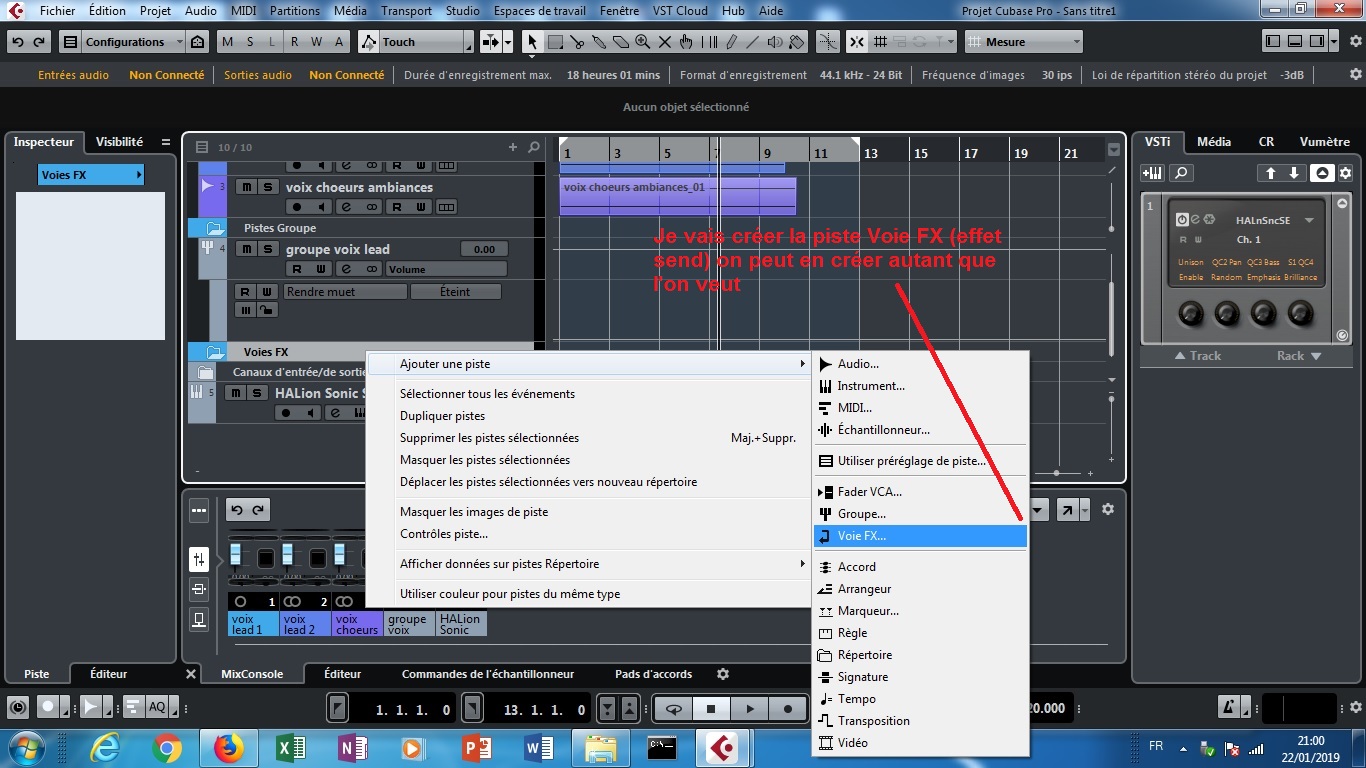Open Word from the taskbar
Image resolution: width=1366 pixels, height=768 pixels.
(x=539, y=747)
